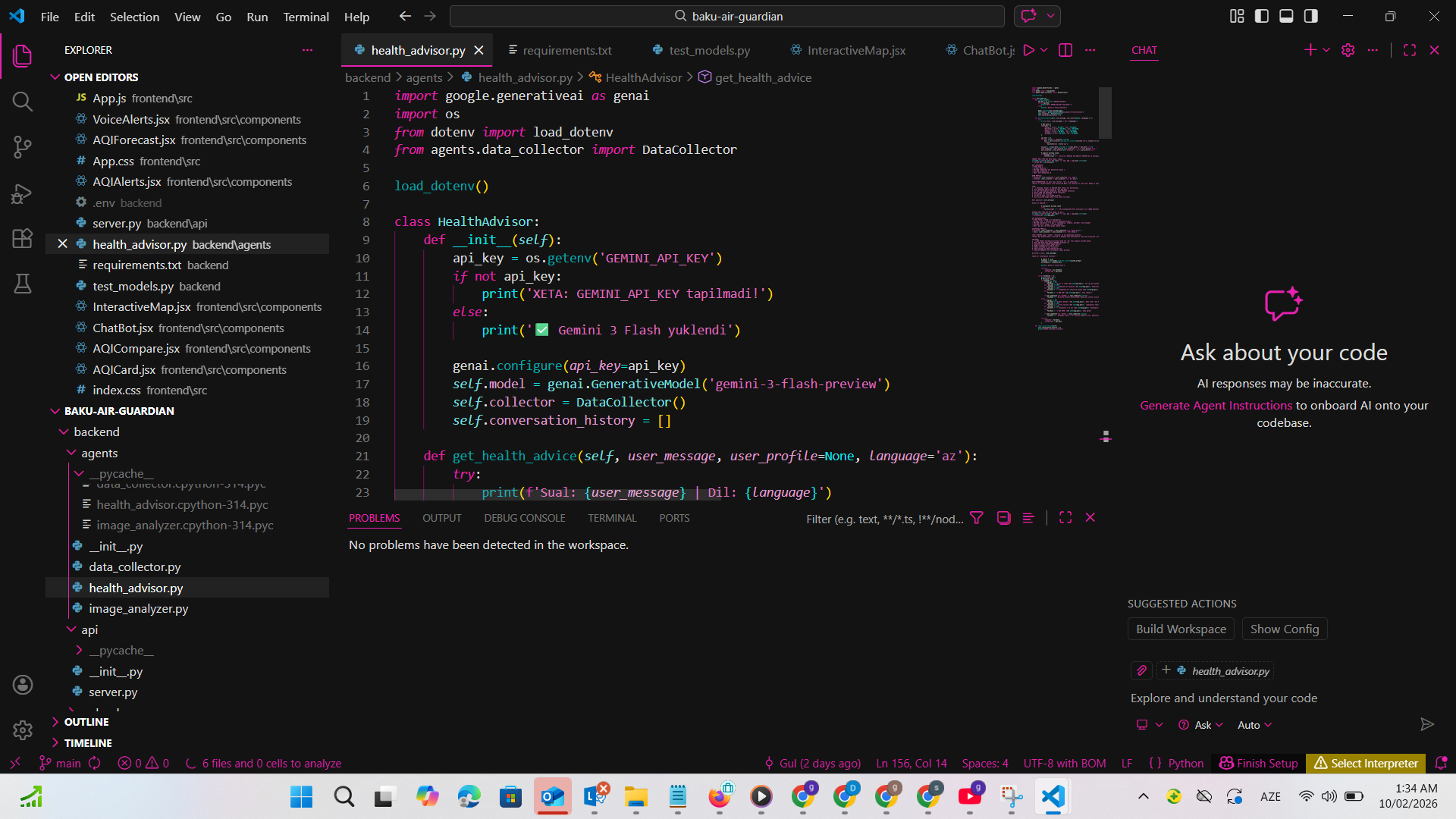Open the Search view in activity bar

click(x=22, y=101)
